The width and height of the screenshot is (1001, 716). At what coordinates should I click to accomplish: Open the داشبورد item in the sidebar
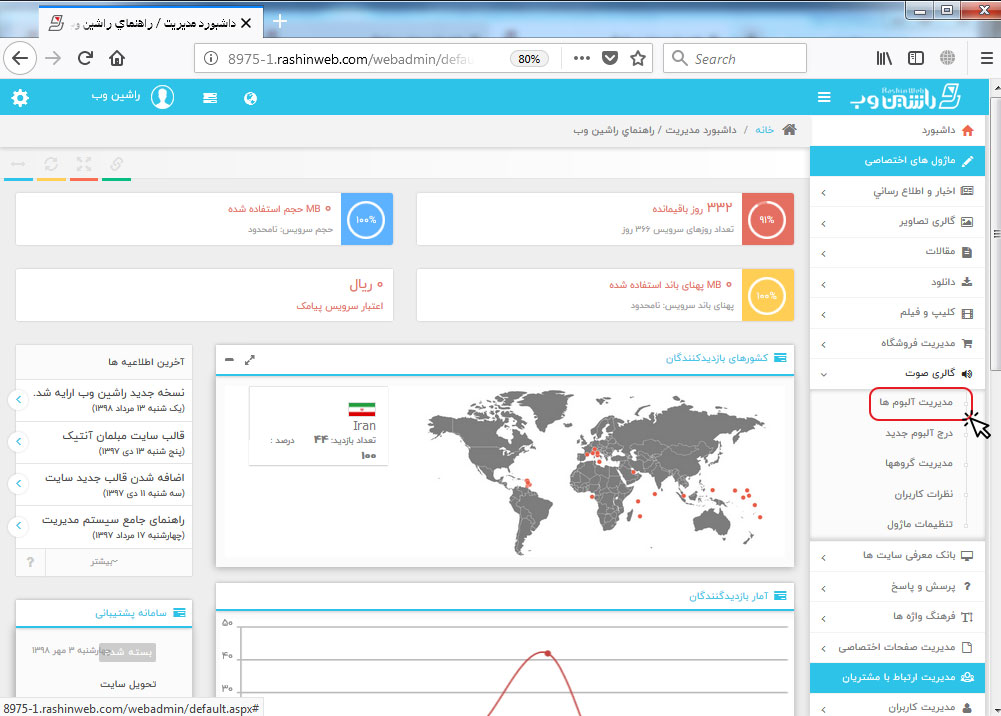pyautogui.click(x=898, y=131)
